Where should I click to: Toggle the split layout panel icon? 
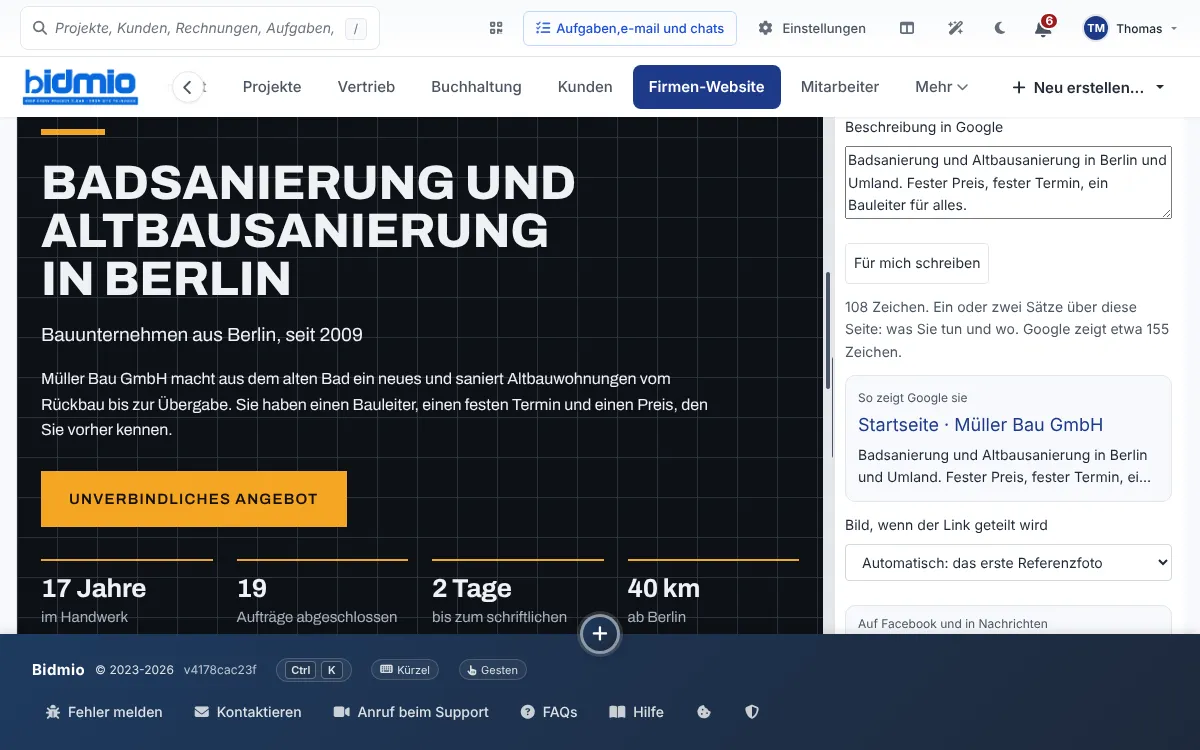coord(907,28)
